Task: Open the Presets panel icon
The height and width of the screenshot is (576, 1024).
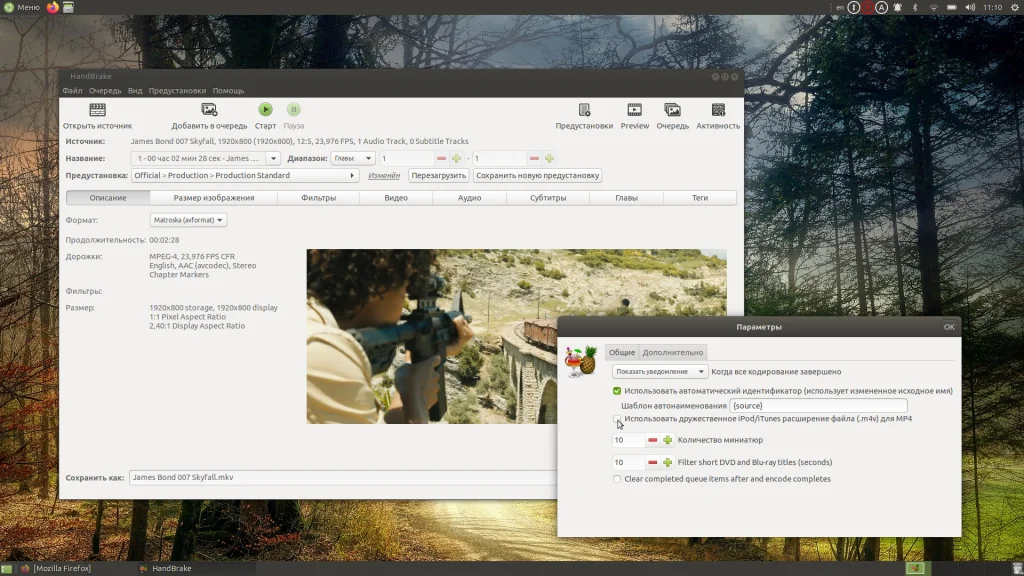Action: [x=584, y=110]
